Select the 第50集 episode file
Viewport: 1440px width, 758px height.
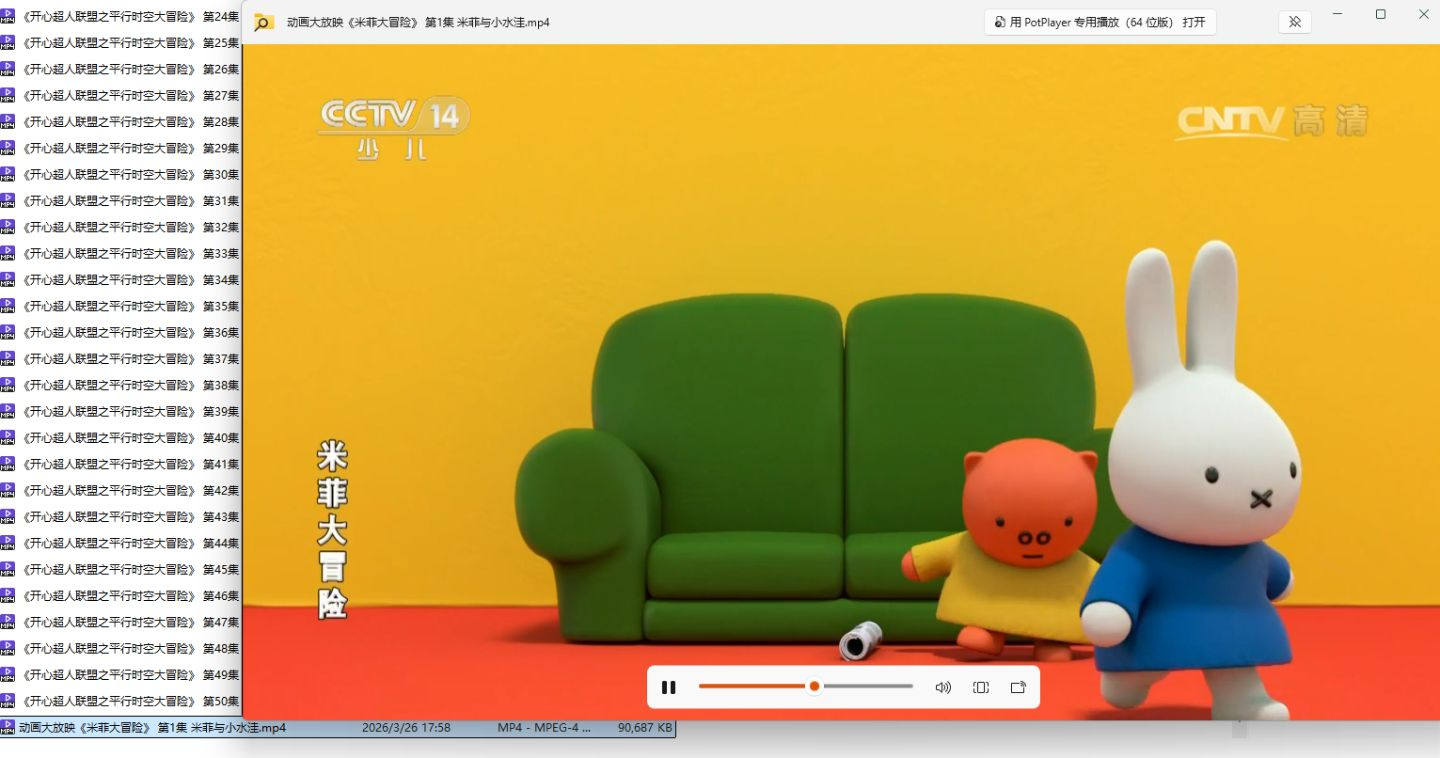pyautogui.click(x=120, y=701)
